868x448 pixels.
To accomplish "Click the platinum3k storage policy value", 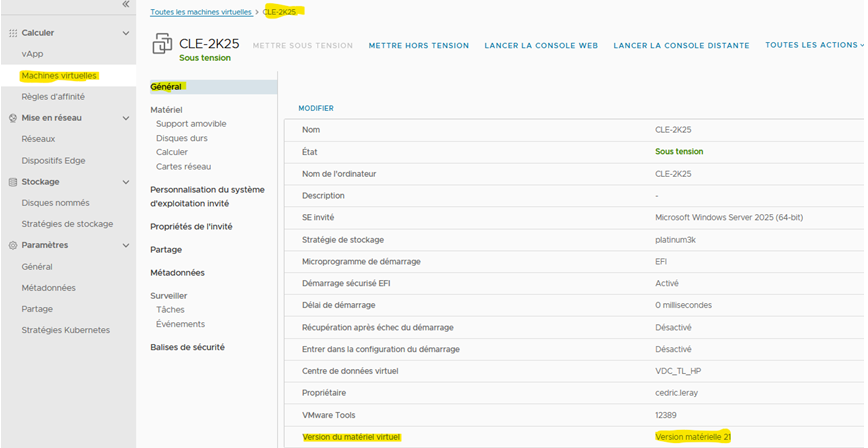I will [x=675, y=240].
